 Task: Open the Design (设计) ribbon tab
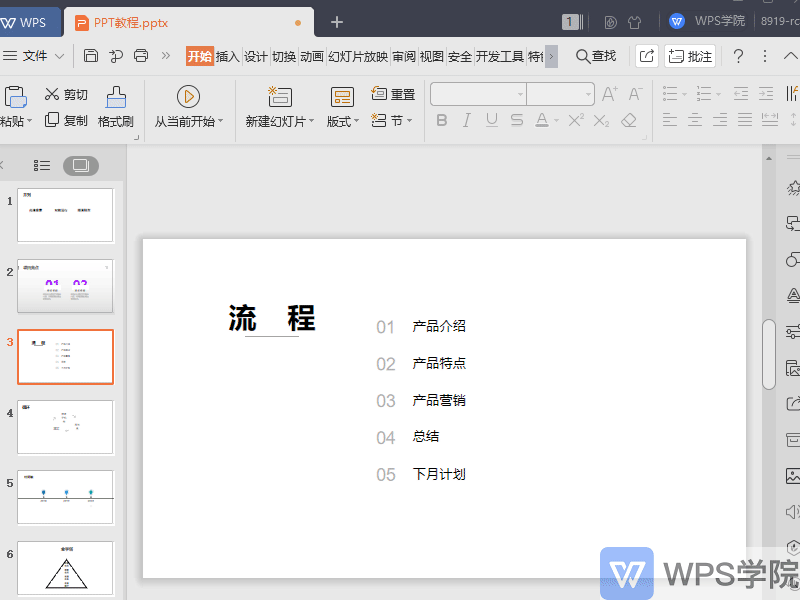[255, 56]
